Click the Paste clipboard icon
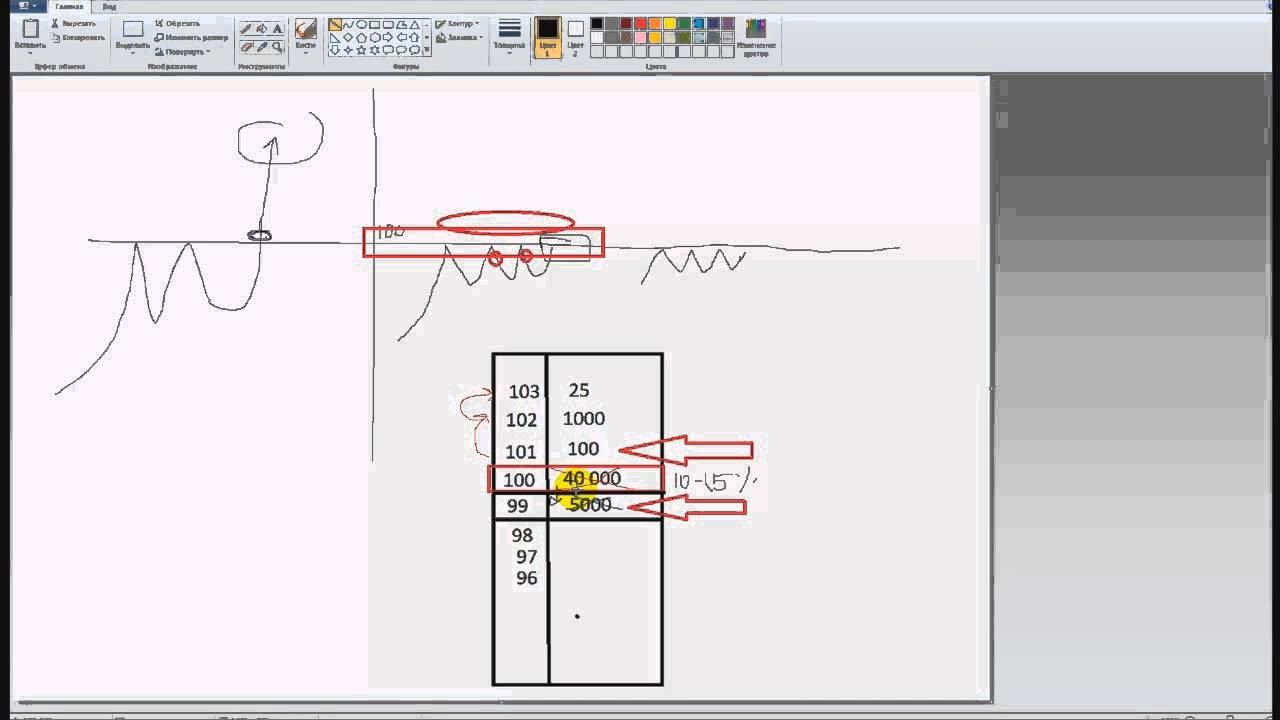Image resolution: width=1280 pixels, height=720 pixels. pos(30,28)
